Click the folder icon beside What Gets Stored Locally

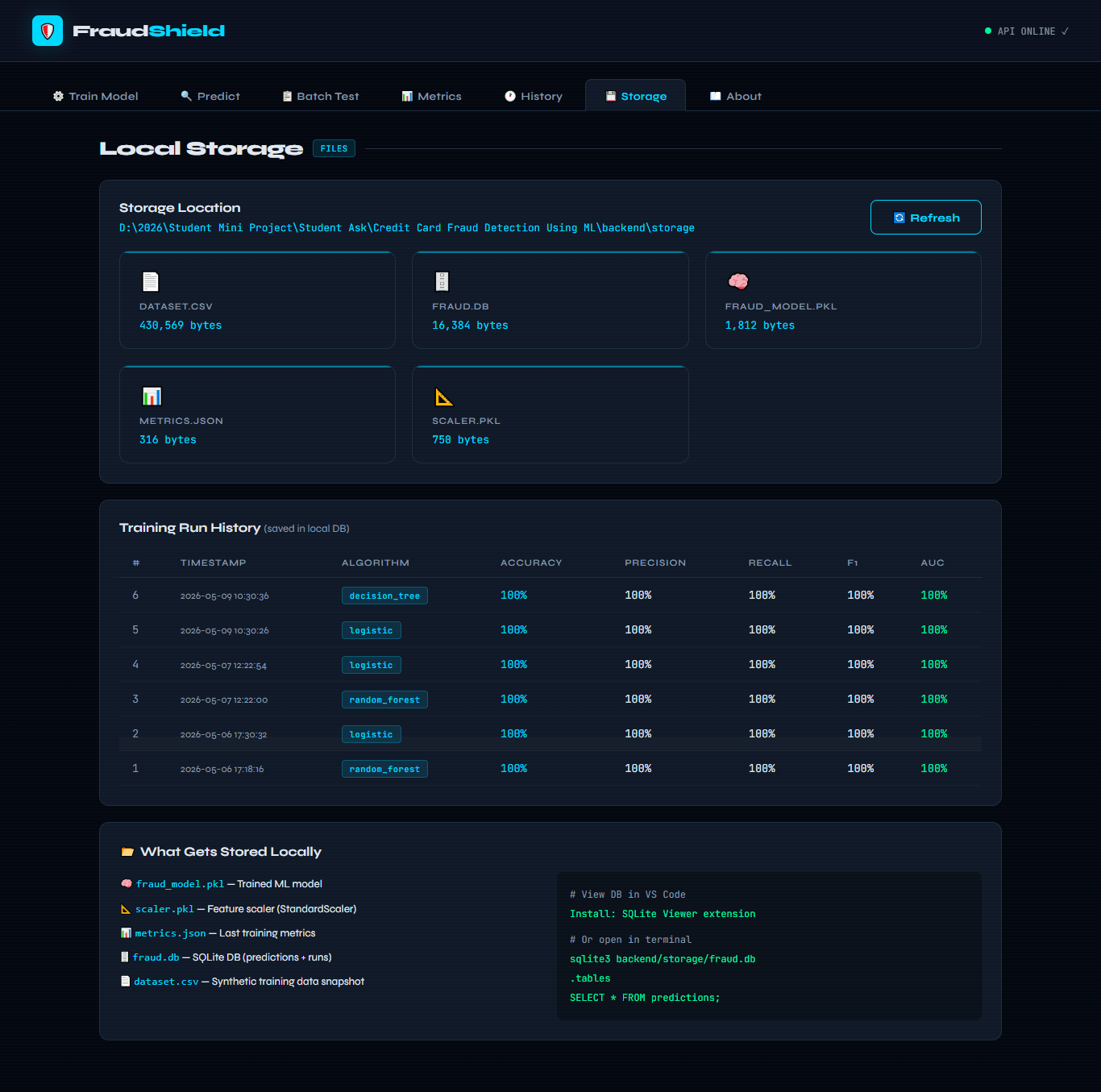pos(127,852)
